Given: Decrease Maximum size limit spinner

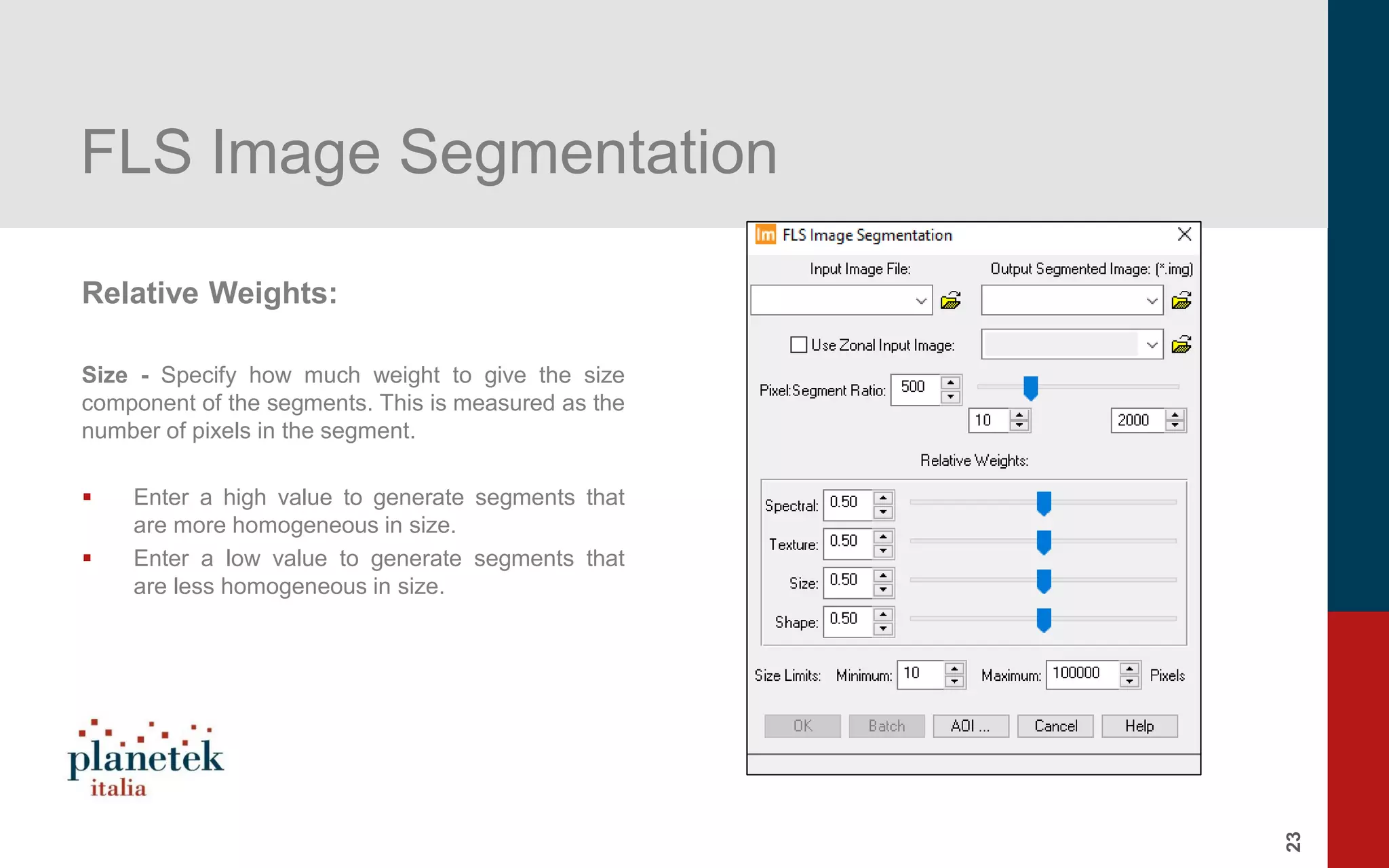Looking at the screenshot, I should tap(1129, 682).
